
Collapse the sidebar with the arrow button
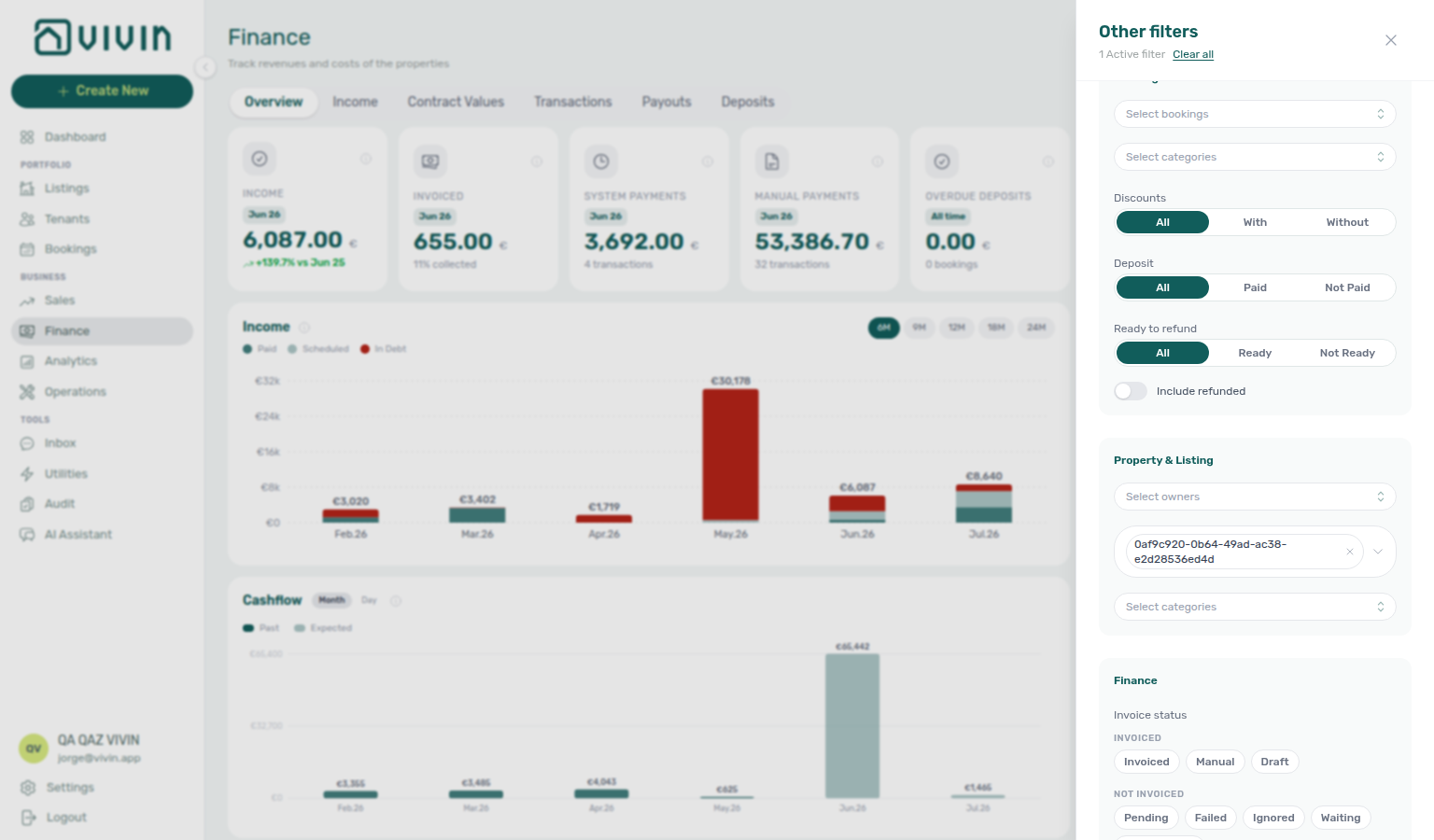tap(204, 66)
